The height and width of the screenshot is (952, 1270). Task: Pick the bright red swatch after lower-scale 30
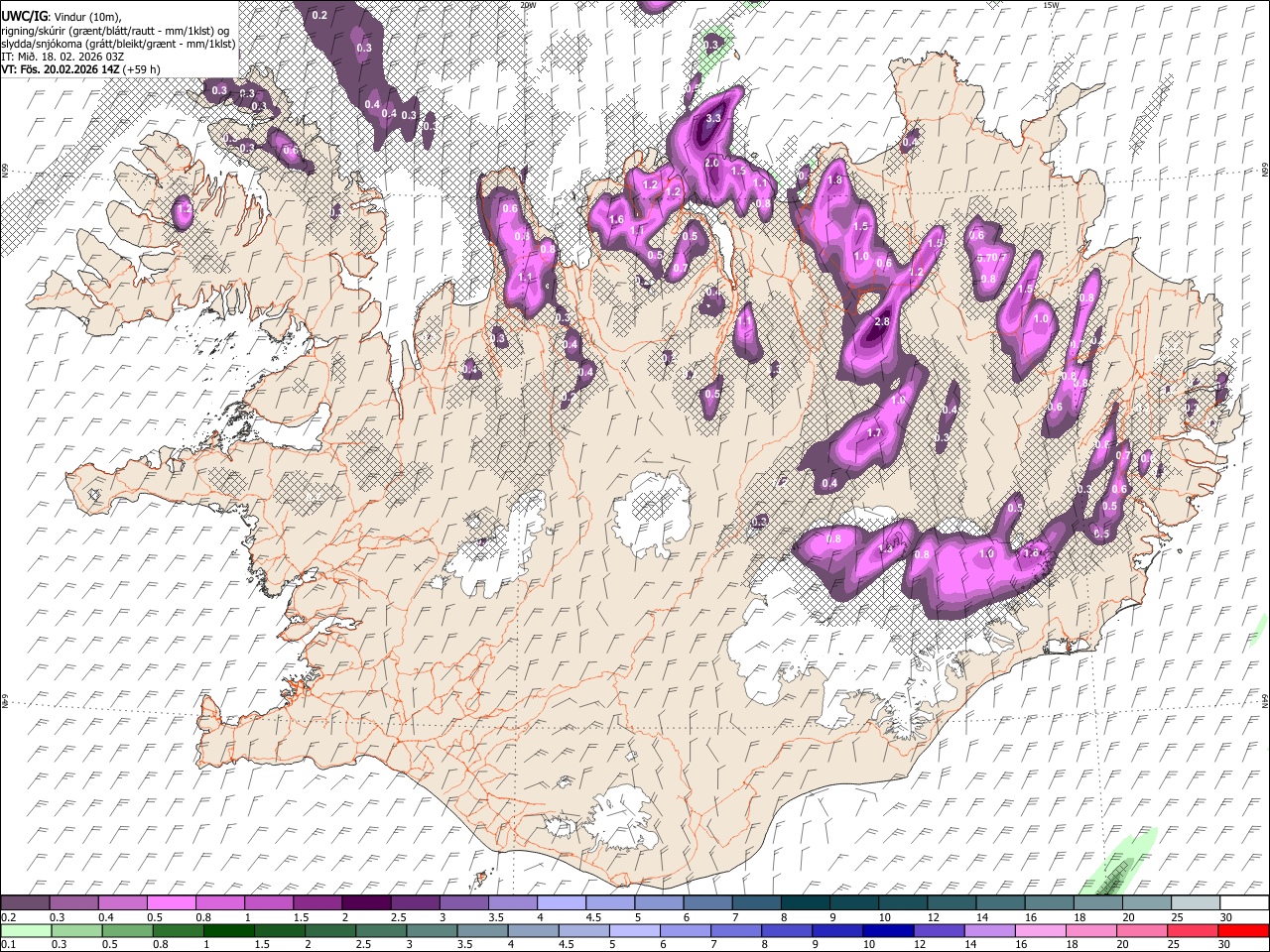[1242, 930]
